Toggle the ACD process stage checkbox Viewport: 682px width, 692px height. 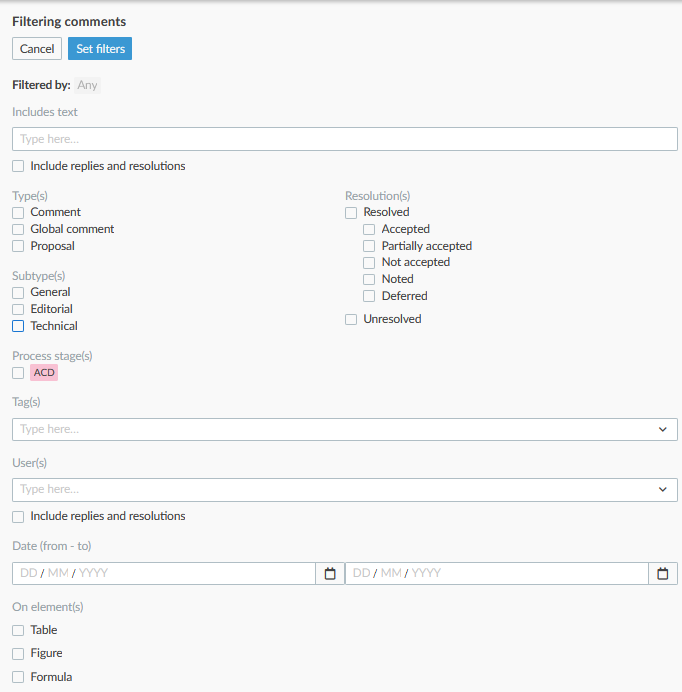click(x=18, y=373)
